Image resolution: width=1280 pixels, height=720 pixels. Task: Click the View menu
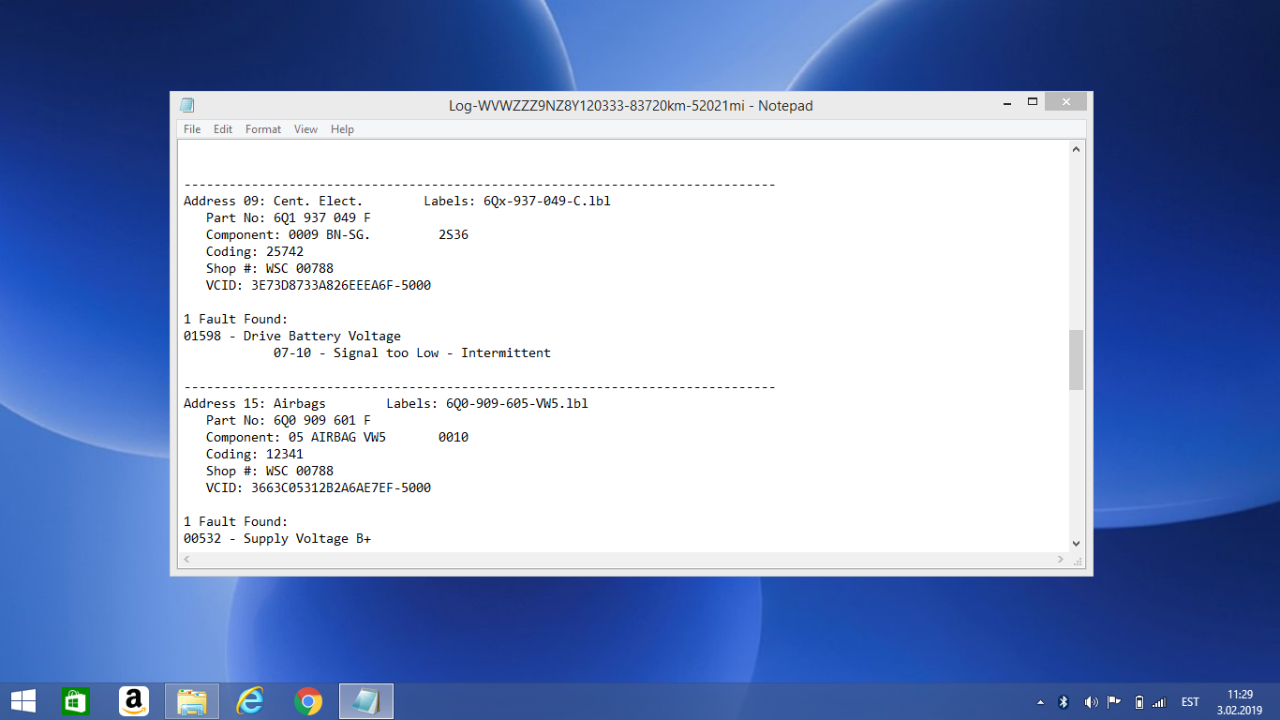tap(306, 129)
